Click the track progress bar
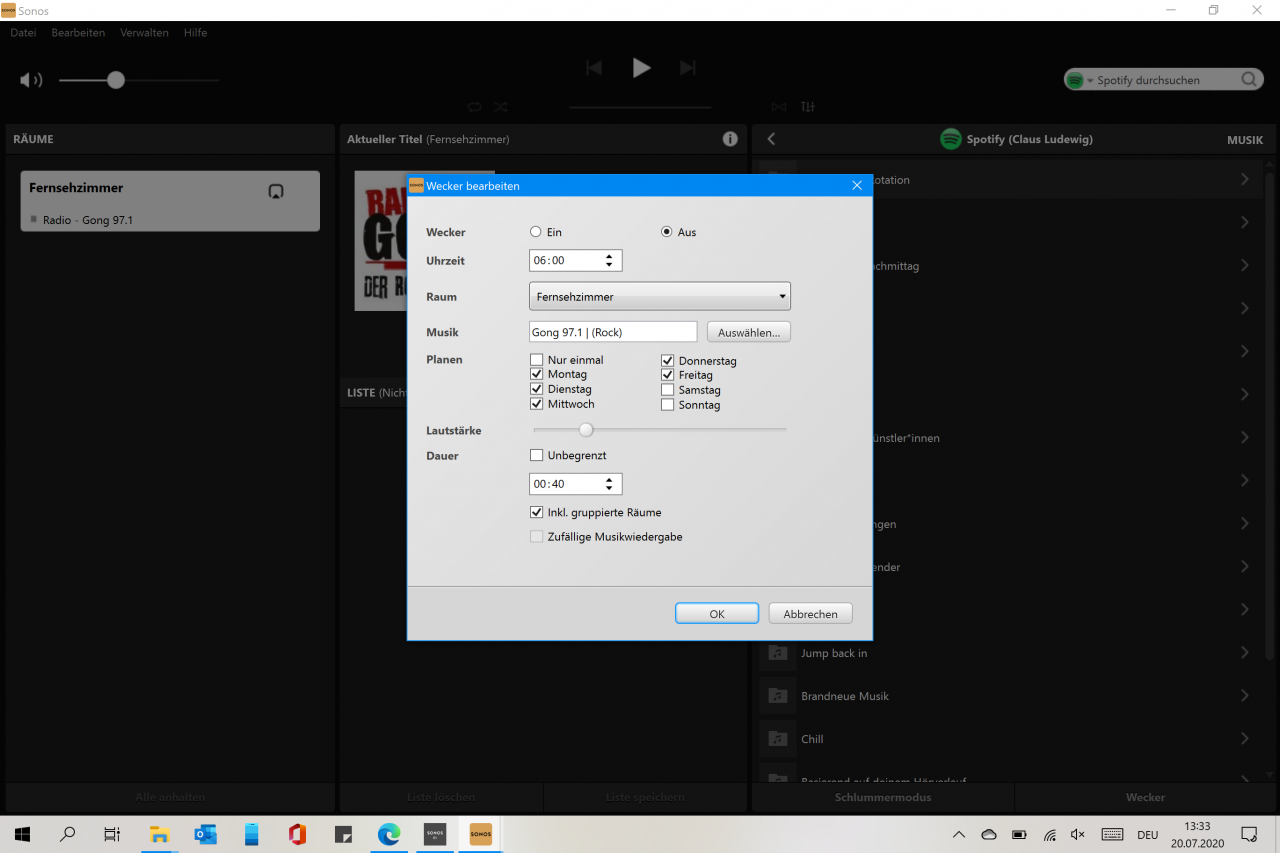Image resolution: width=1280 pixels, height=853 pixels. pyautogui.click(x=640, y=107)
